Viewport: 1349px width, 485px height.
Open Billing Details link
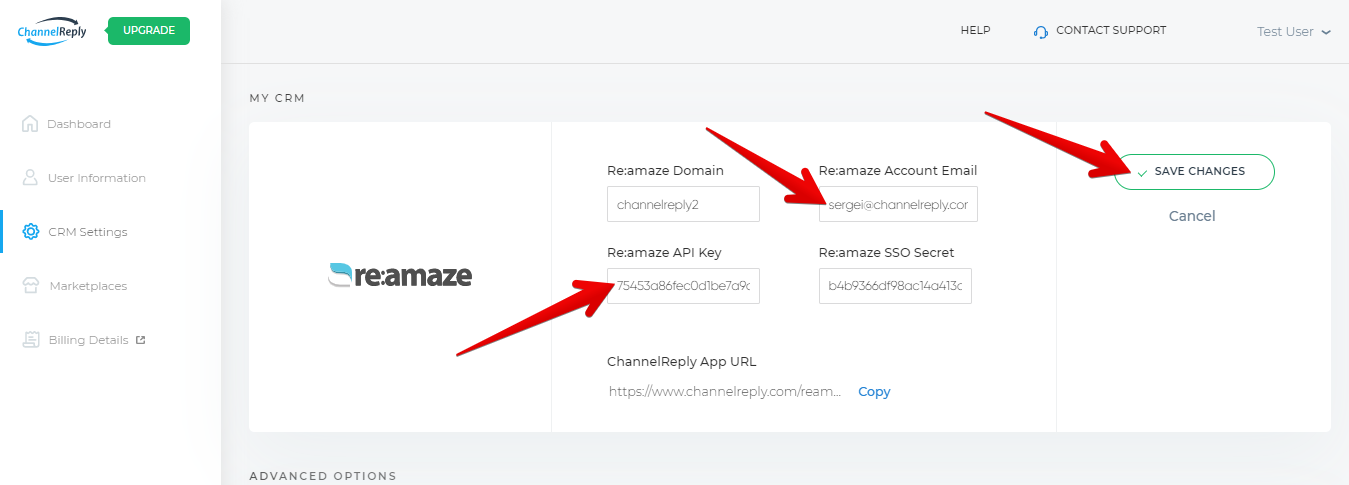point(88,340)
